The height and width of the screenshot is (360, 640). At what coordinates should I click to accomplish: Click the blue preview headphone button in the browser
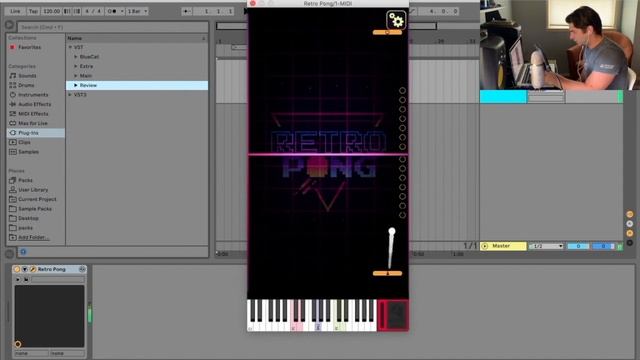[x=23, y=252]
